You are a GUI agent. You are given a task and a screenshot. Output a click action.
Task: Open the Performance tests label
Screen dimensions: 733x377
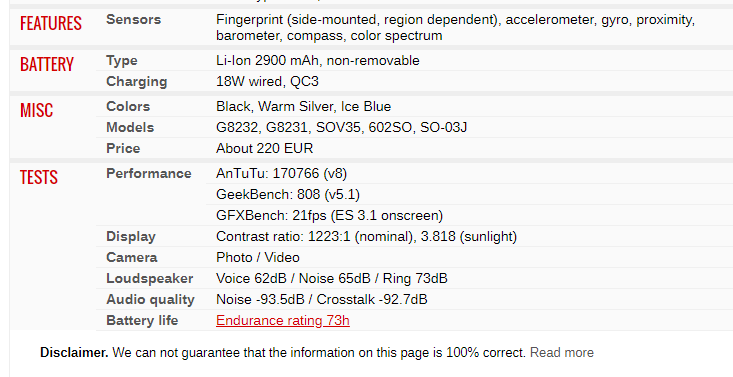coord(149,174)
